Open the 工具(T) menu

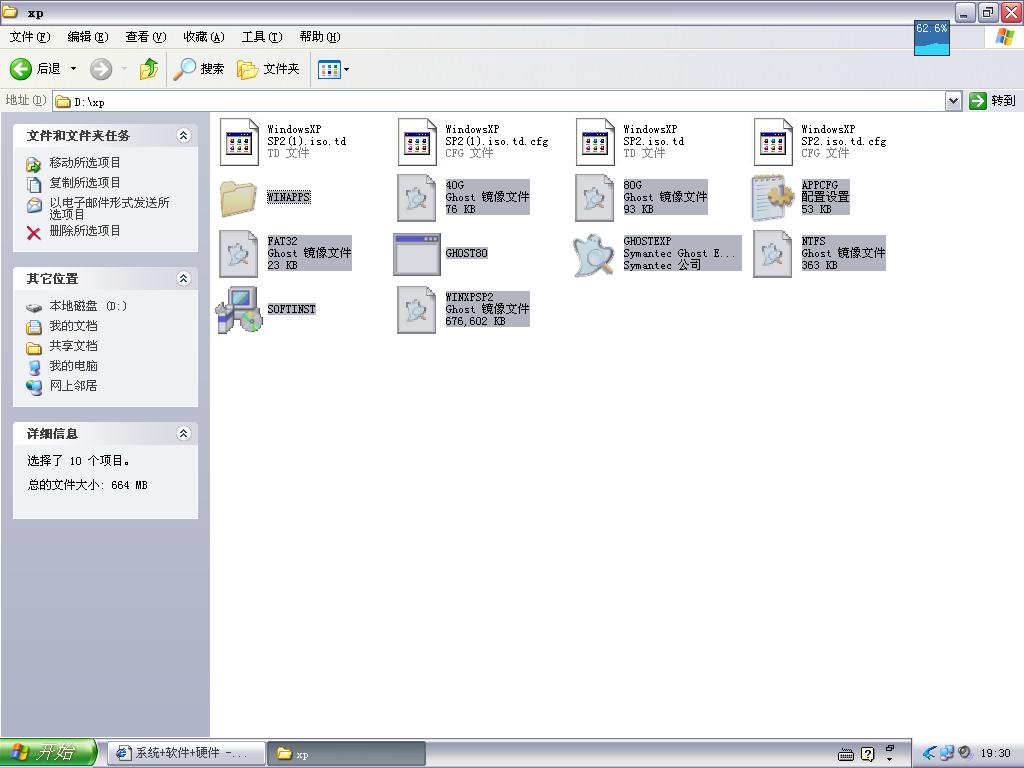pyautogui.click(x=262, y=37)
